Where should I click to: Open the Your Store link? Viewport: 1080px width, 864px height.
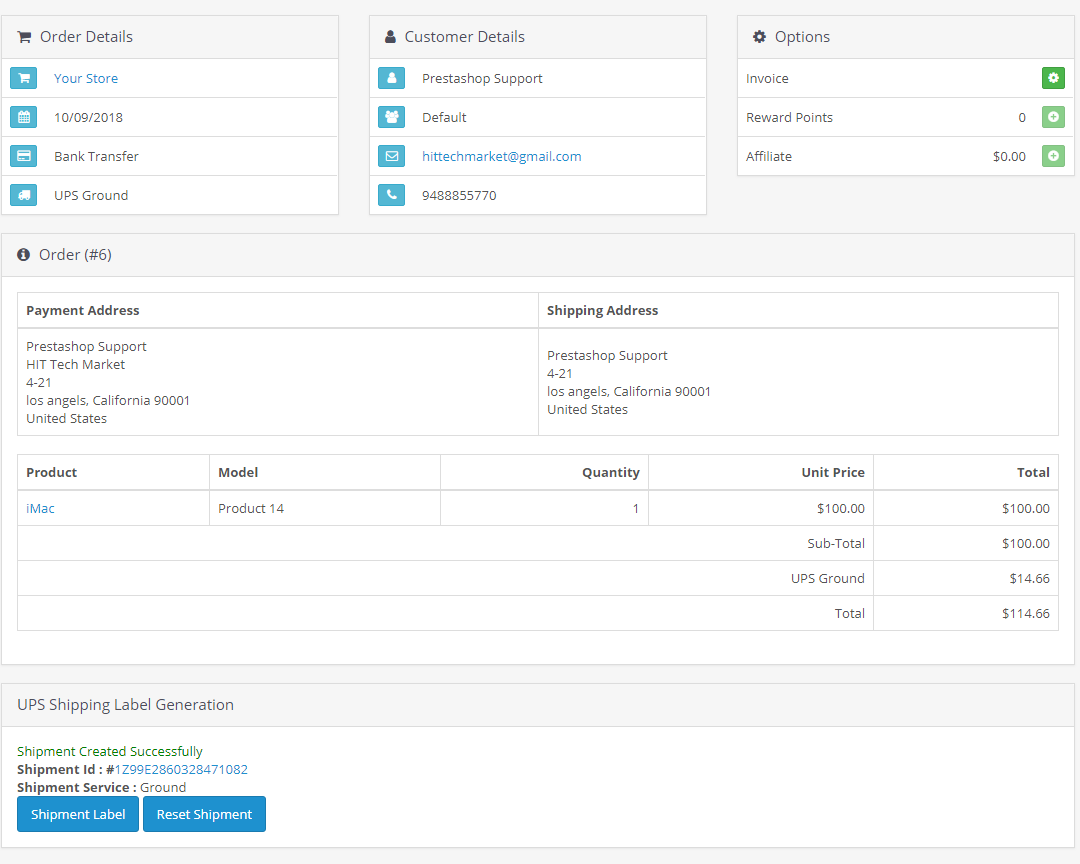(86, 79)
